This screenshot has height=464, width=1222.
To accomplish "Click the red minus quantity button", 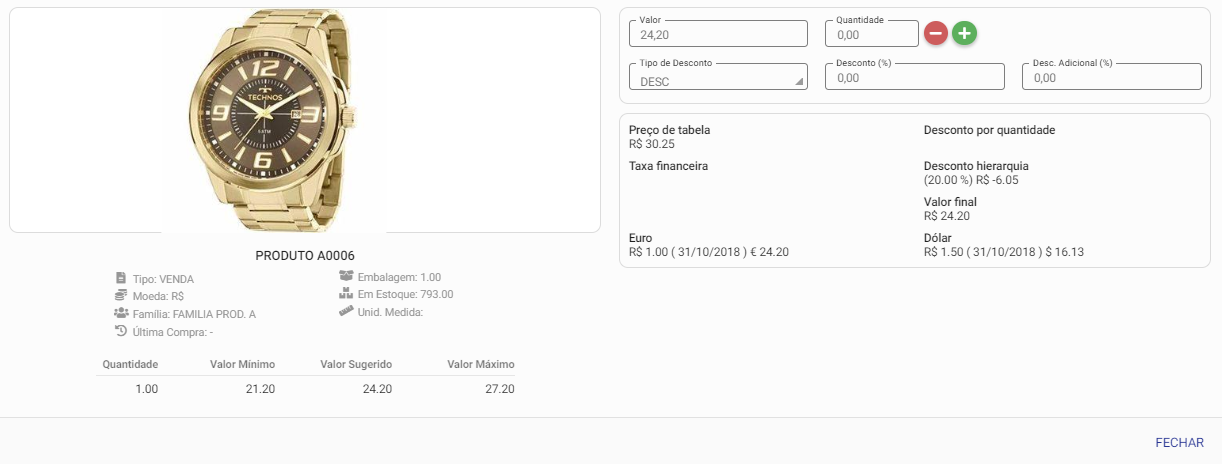I will (936, 33).
